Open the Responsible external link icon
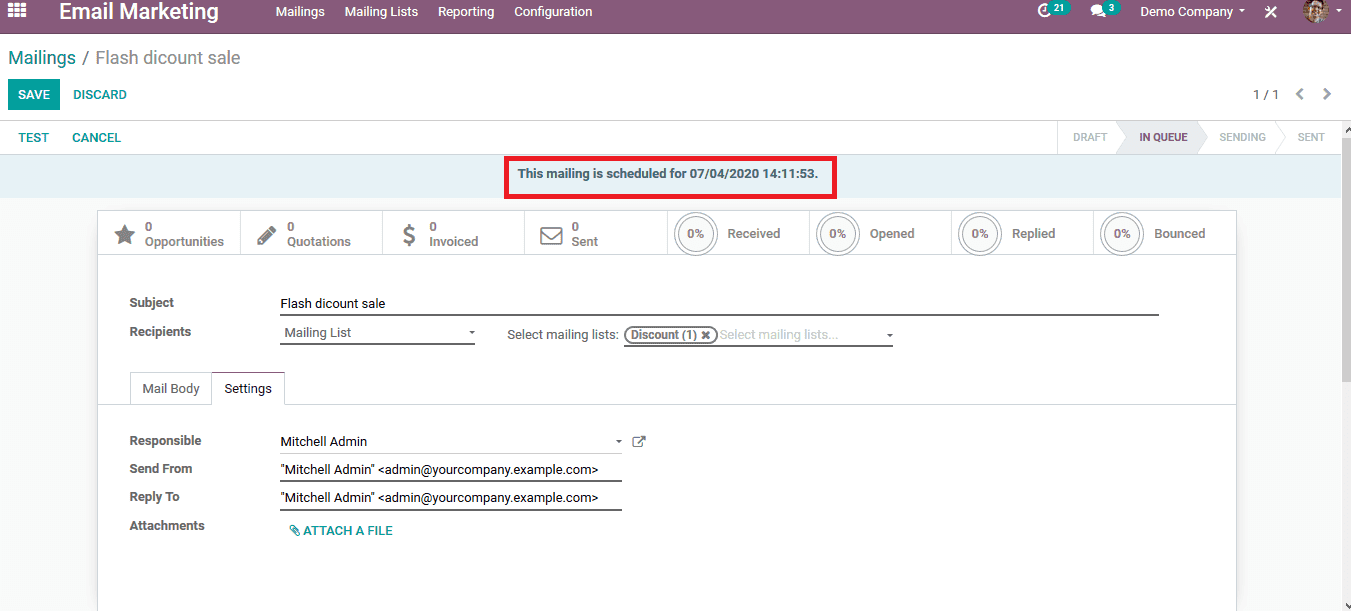Image resolution: width=1351 pixels, height=611 pixels. pos(639,441)
